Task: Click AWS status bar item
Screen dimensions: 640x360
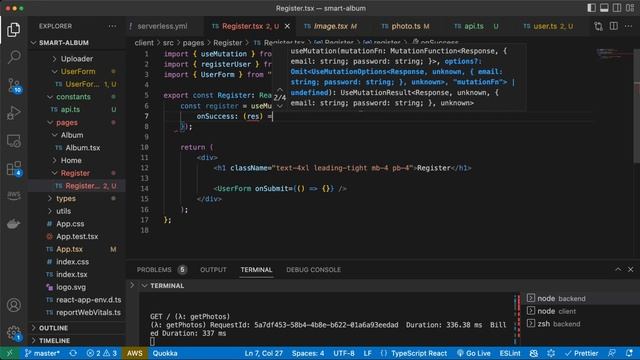Action: click(134, 353)
